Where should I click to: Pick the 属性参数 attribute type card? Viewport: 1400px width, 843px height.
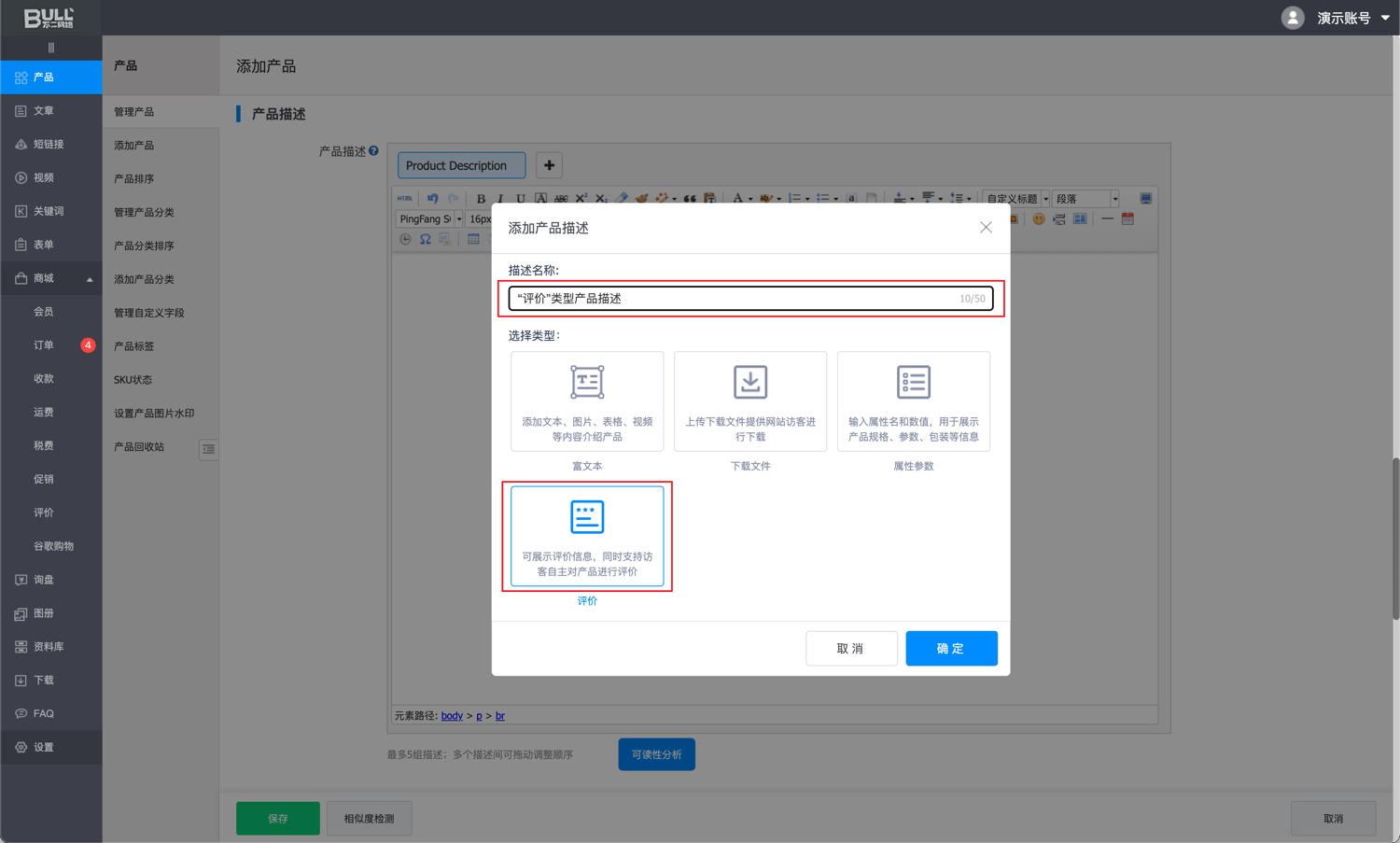point(913,401)
